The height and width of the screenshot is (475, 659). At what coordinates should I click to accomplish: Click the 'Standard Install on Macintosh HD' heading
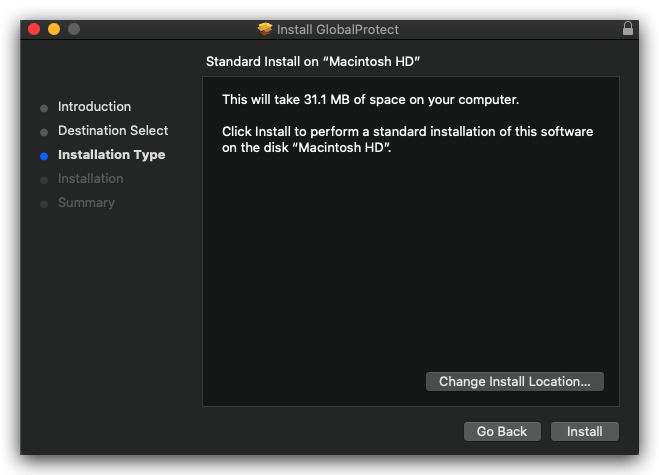(313, 62)
